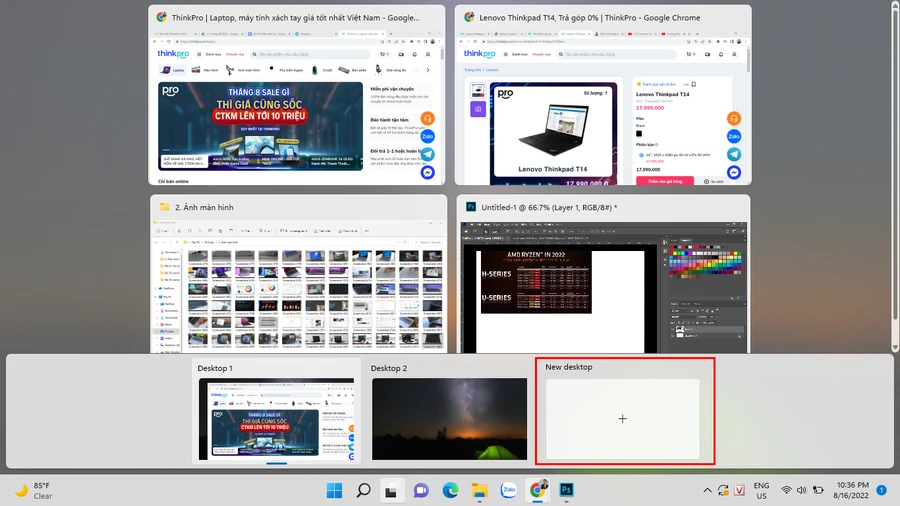Open the Windows Start menu
The width and height of the screenshot is (900, 506).
[334, 491]
